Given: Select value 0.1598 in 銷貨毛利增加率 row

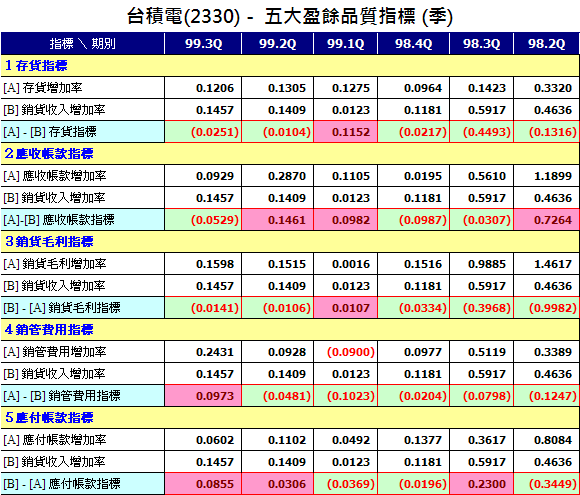Looking at the screenshot, I should pyautogui.click(x=215, y=264).
